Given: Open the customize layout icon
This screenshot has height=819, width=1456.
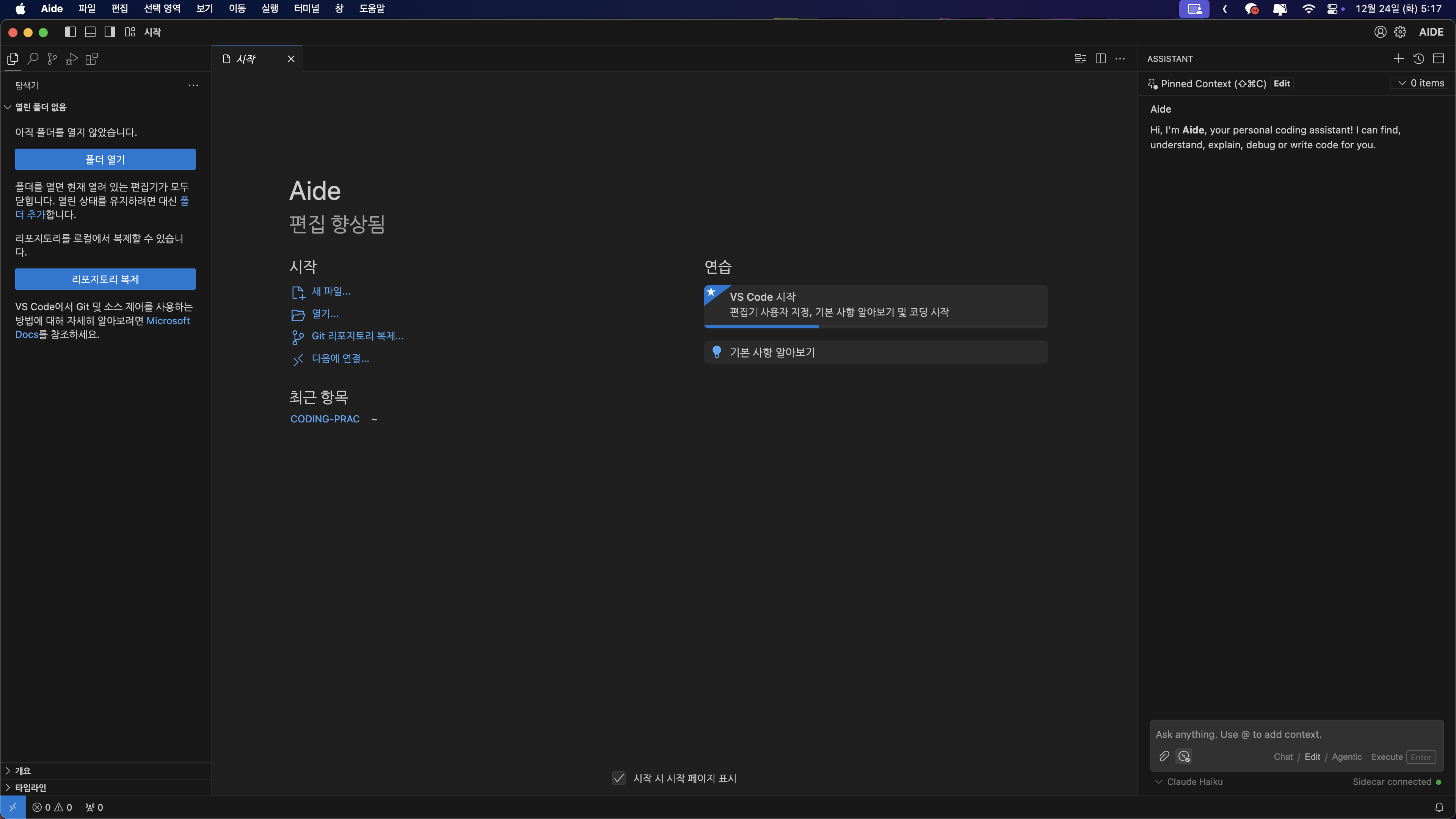Looking at the screenshot, I should 130,32.
